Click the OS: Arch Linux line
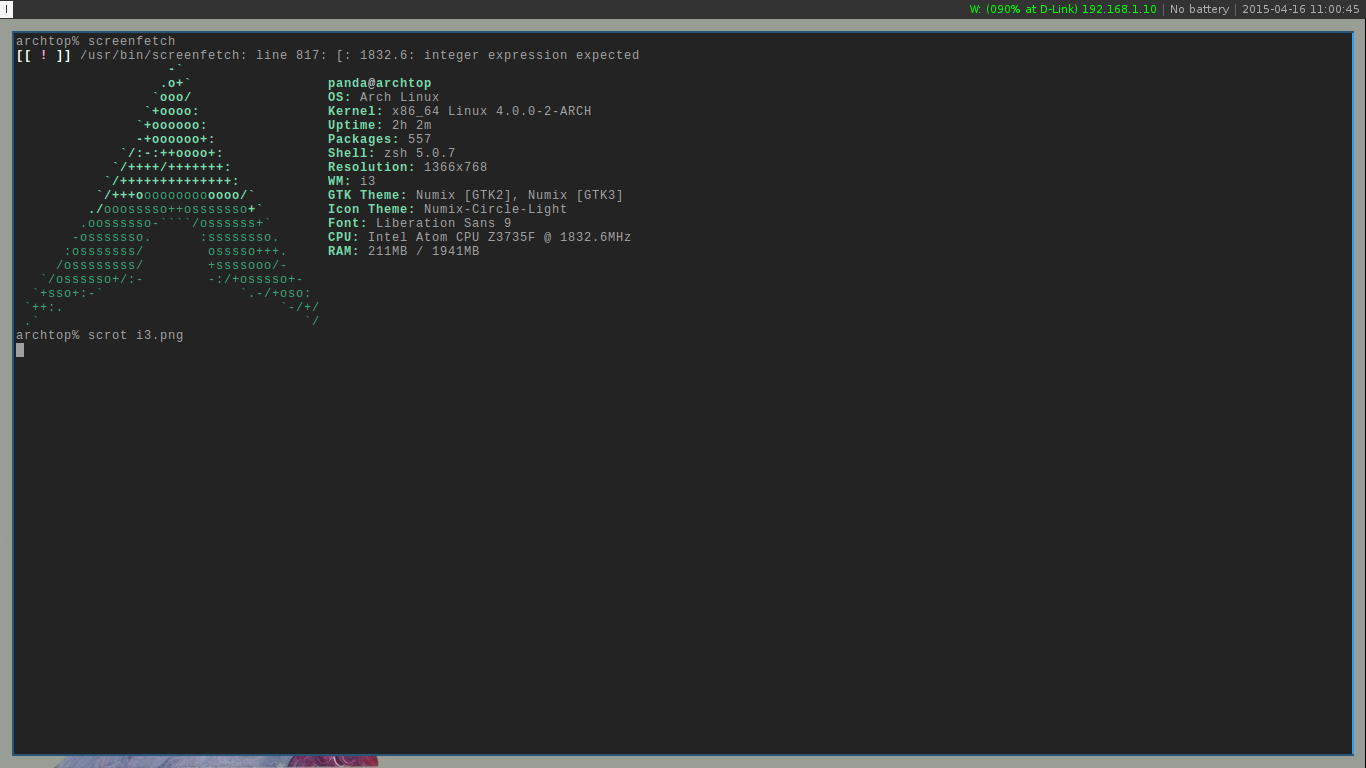Viewport: 1366px width, 768px height. pyautogui.click(x=384, y=97)
